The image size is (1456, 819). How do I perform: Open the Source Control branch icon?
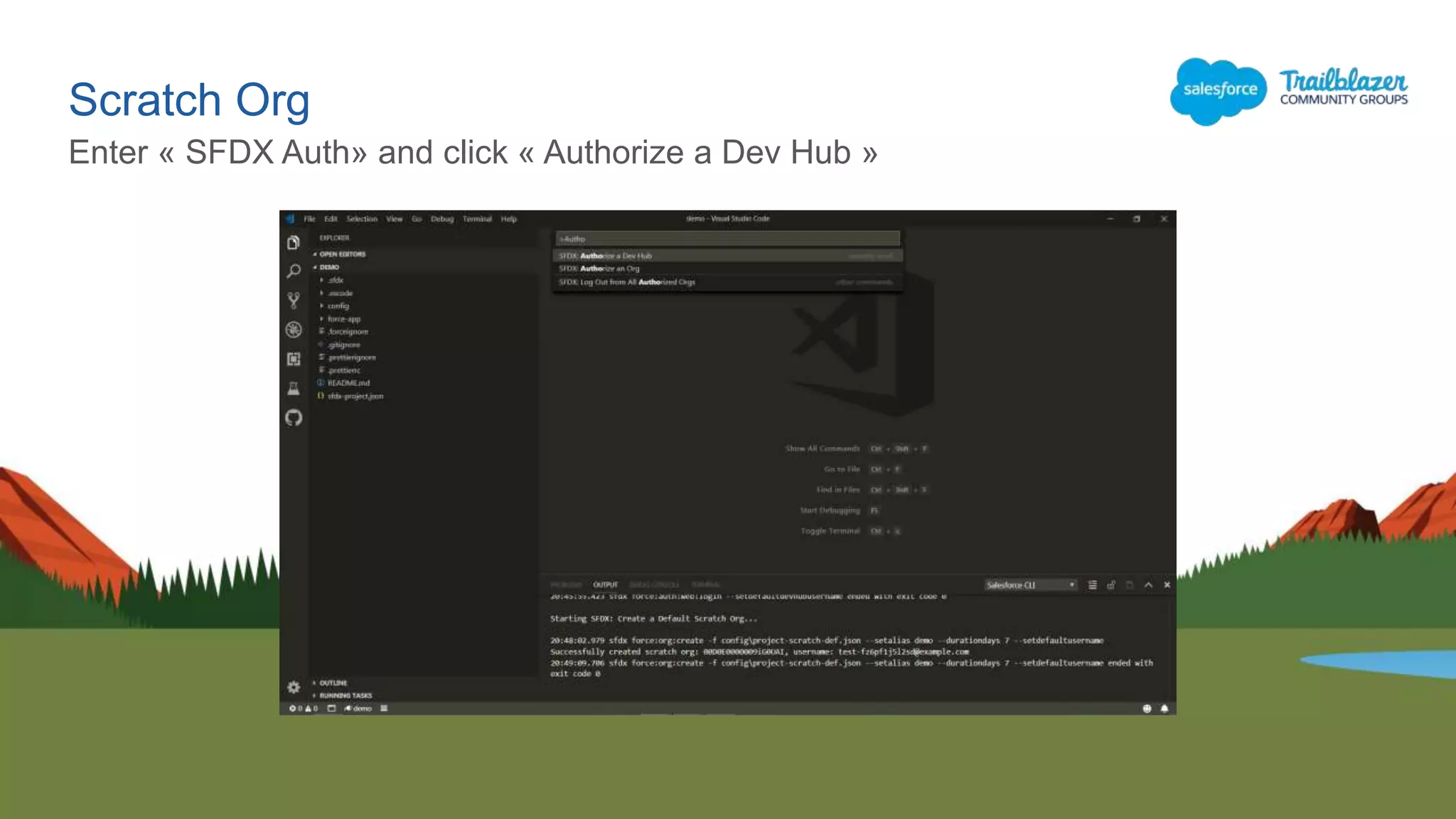(x=294, y=301)
